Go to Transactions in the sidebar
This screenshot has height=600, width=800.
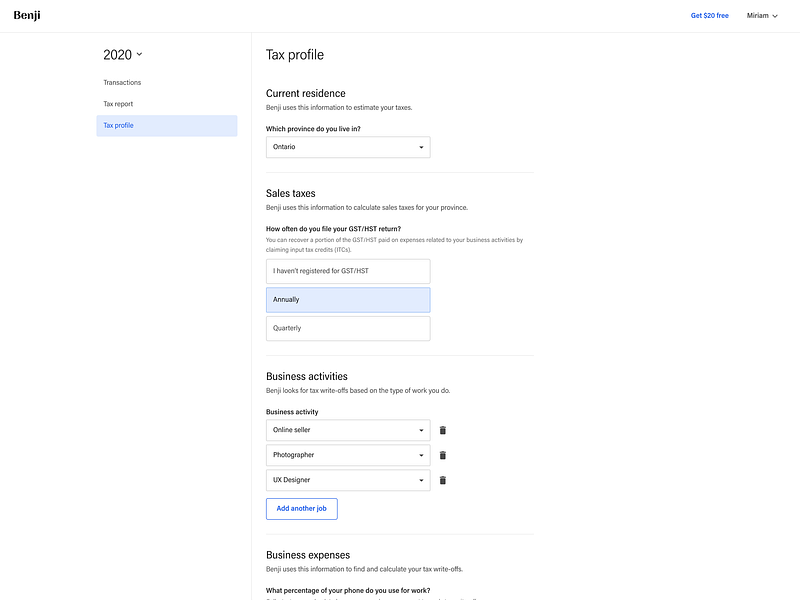[122, 83]
